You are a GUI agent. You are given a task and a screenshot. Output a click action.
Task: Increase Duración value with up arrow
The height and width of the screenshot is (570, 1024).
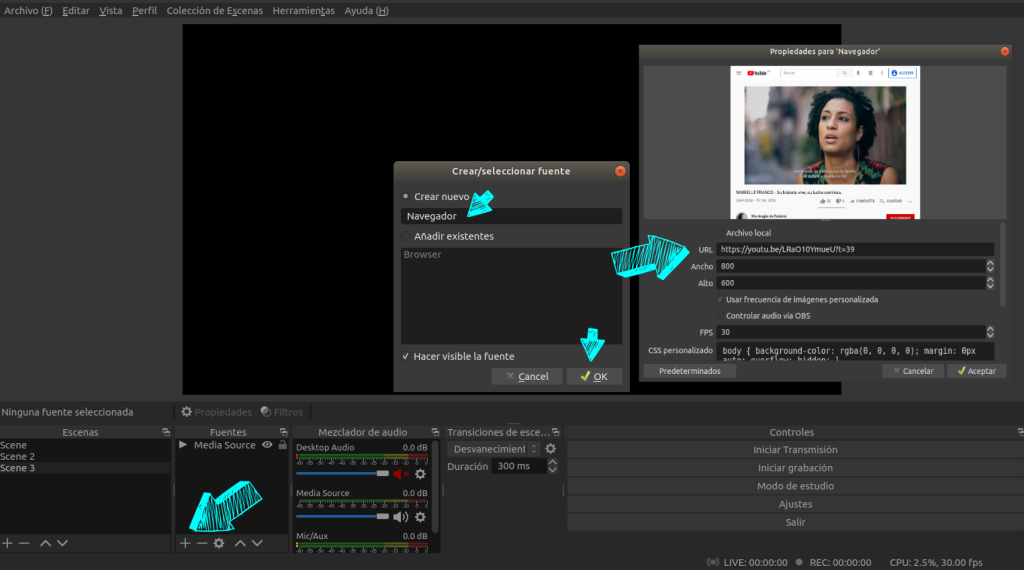coord(552,462)
